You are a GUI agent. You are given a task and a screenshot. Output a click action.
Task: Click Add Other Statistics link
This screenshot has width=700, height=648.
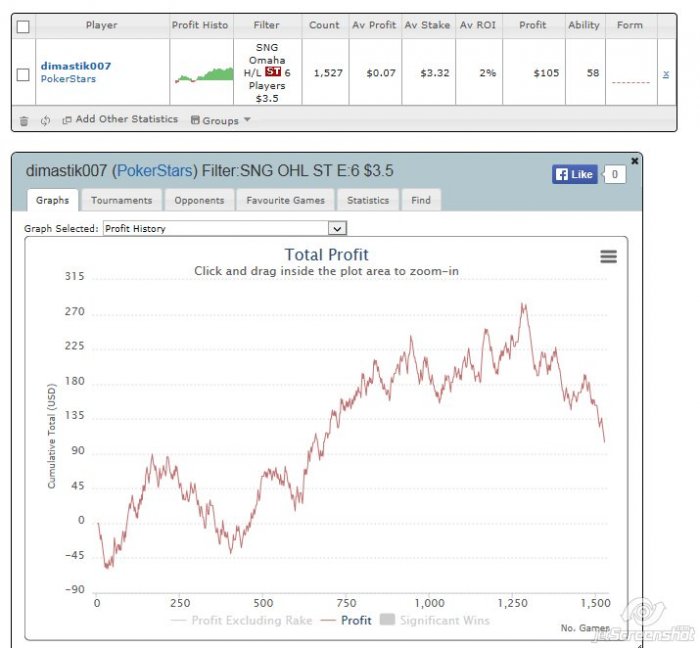coord(121,119)
